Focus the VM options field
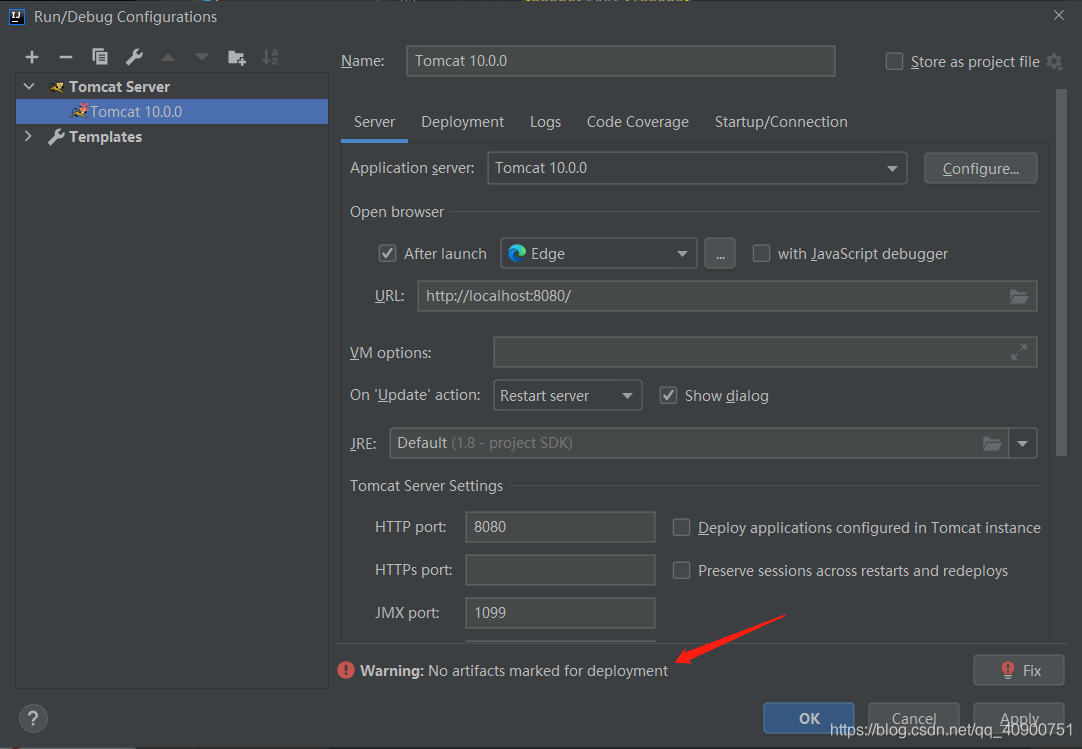Screen dimensions: 1082x749 click(x=765, y=352)
